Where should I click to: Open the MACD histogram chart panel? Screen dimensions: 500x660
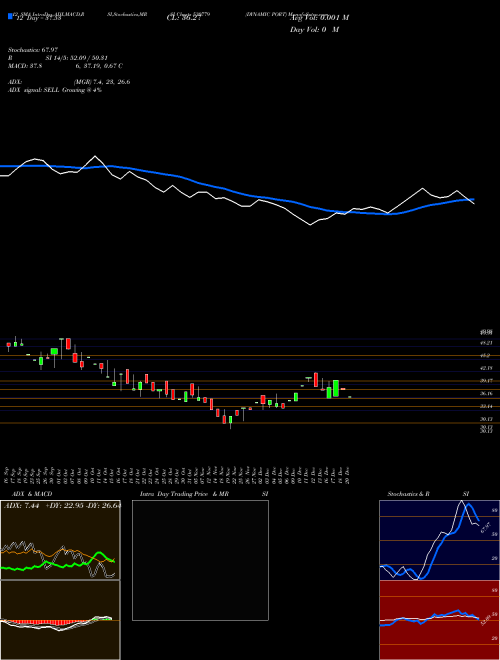point(60,620)
